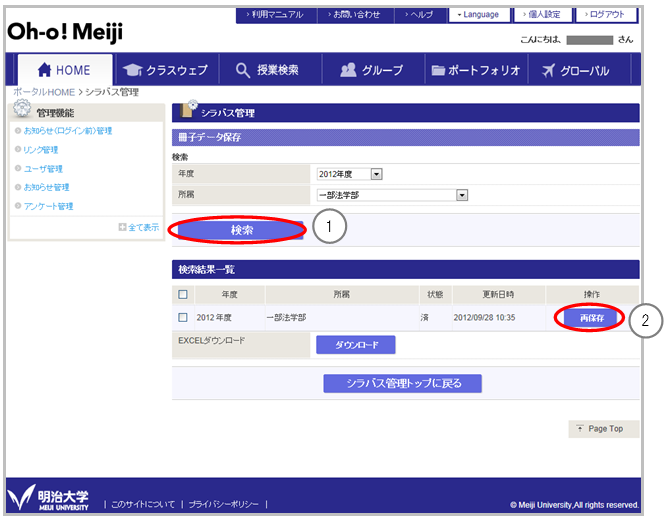Click the 操作 column header

point(592,294)
